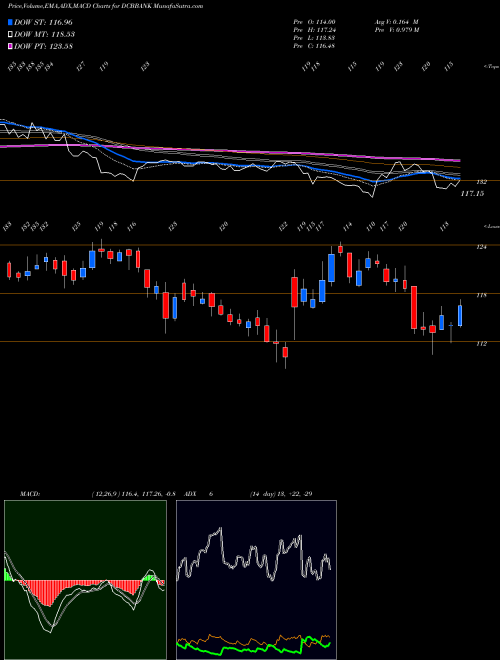Click the '<-Lows' label at right edge
500x660 pixels.
pos(491,226)
